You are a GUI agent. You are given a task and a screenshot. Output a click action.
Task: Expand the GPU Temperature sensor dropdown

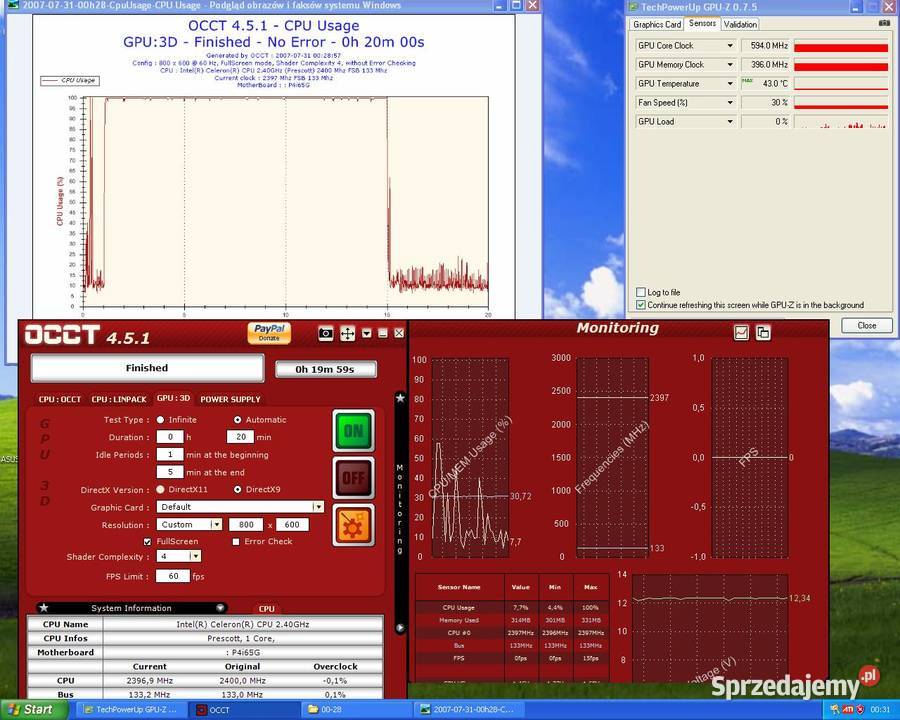click(730, 83)
